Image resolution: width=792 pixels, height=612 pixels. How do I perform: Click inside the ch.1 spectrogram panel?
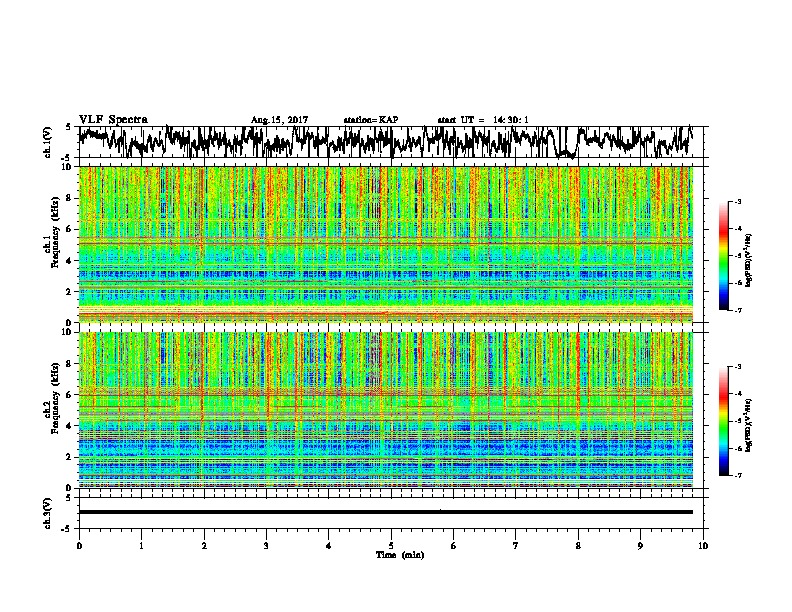(x=385, y=244)
